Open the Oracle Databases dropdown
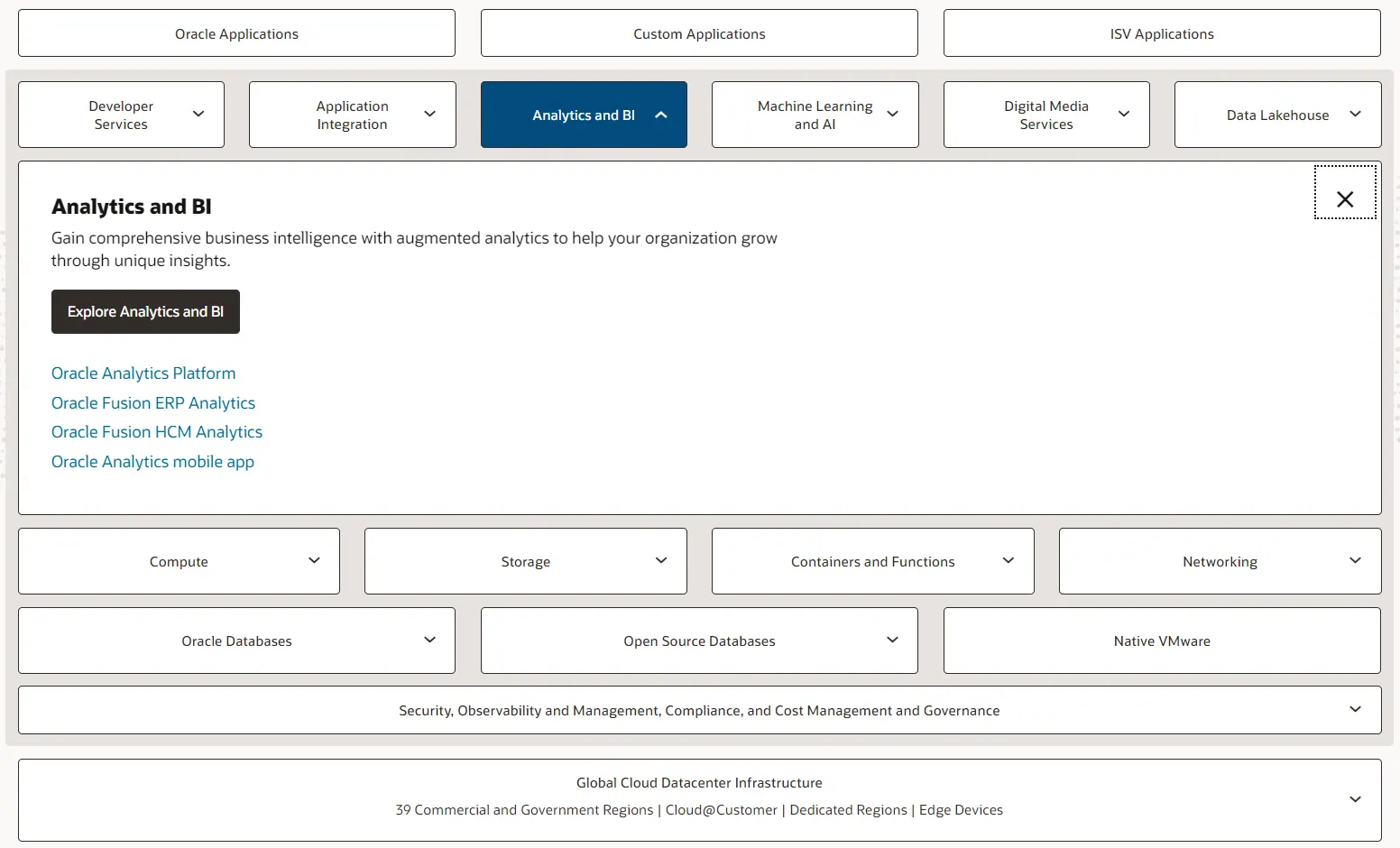 point(236,641)
